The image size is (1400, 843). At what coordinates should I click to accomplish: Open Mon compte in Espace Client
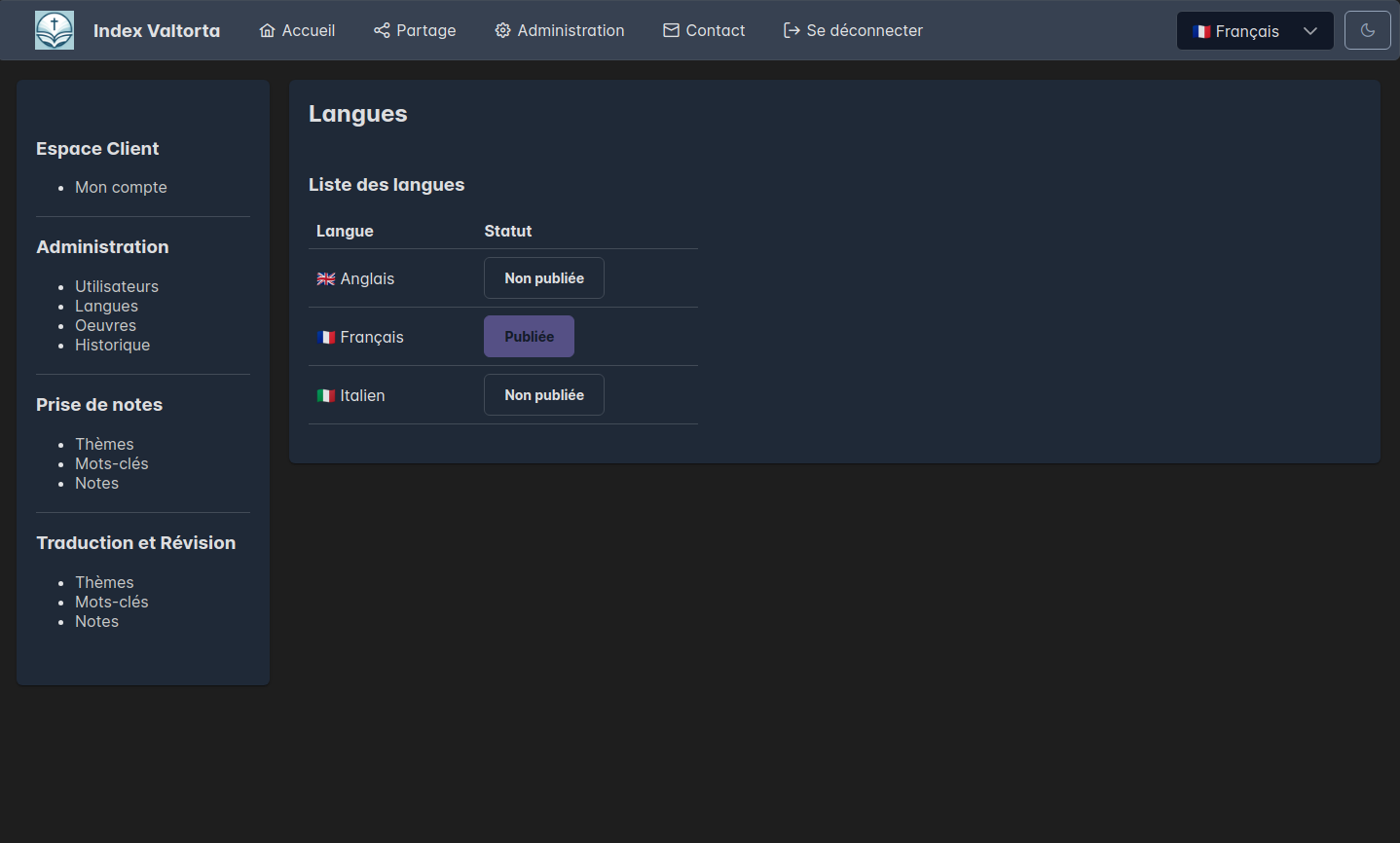pyautogui.click(x=121, y=187)
